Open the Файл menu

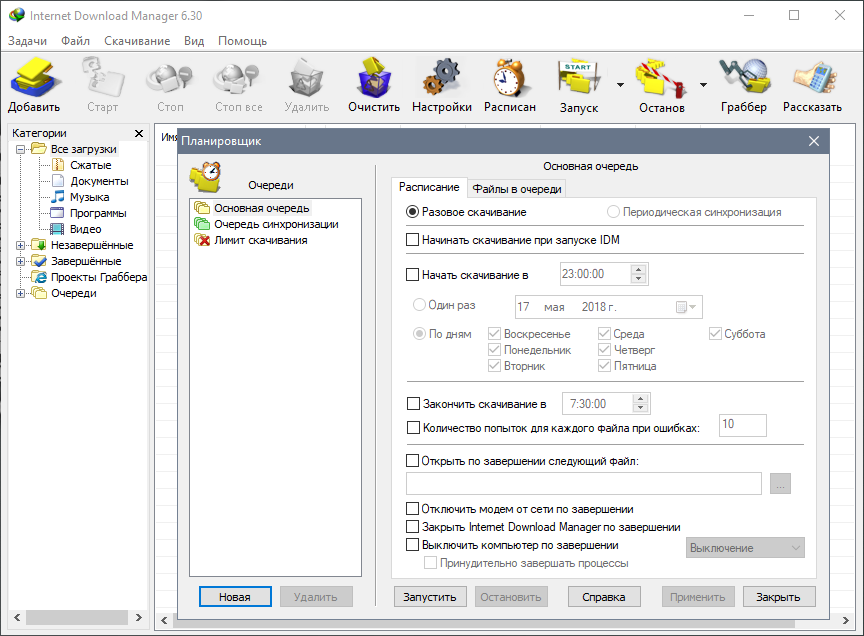(75, 41)
